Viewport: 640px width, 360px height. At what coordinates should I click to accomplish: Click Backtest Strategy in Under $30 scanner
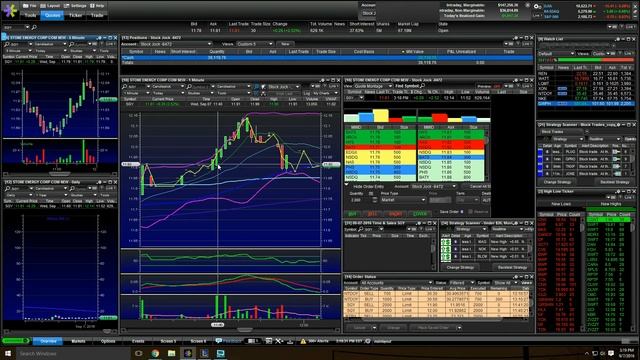[512, 267]
